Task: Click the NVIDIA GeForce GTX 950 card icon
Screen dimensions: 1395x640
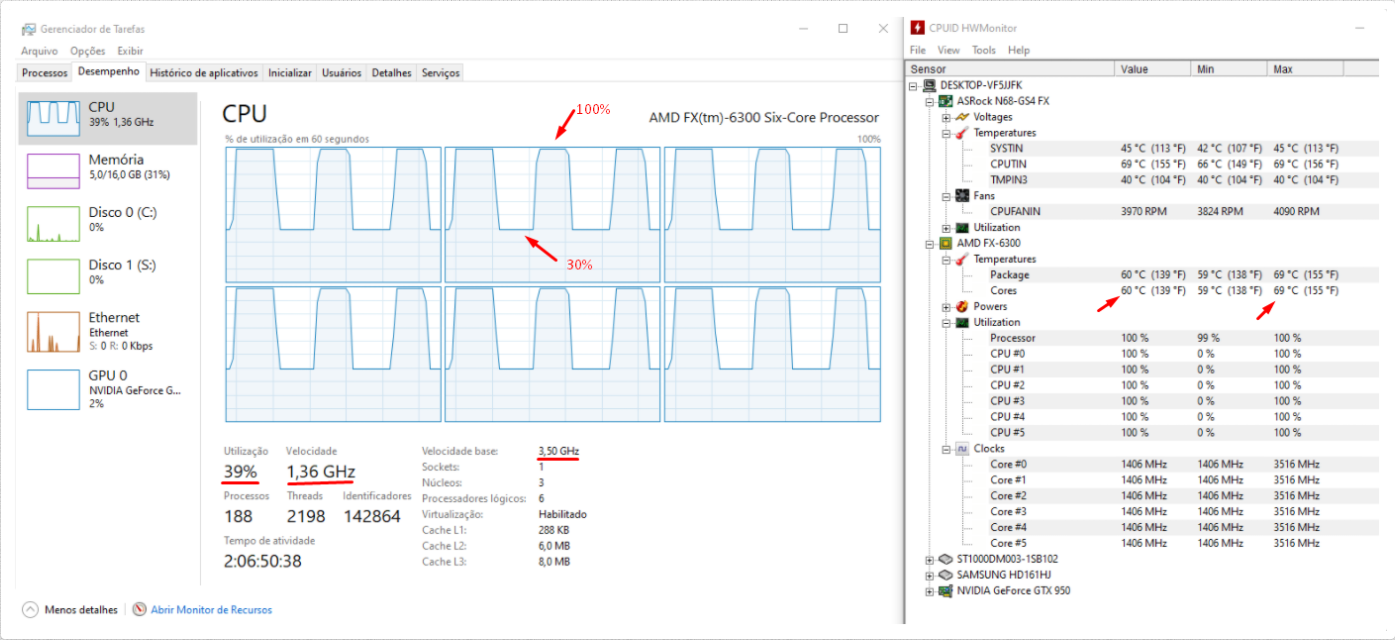Action: pyautogui.click(x=946, y=591)
